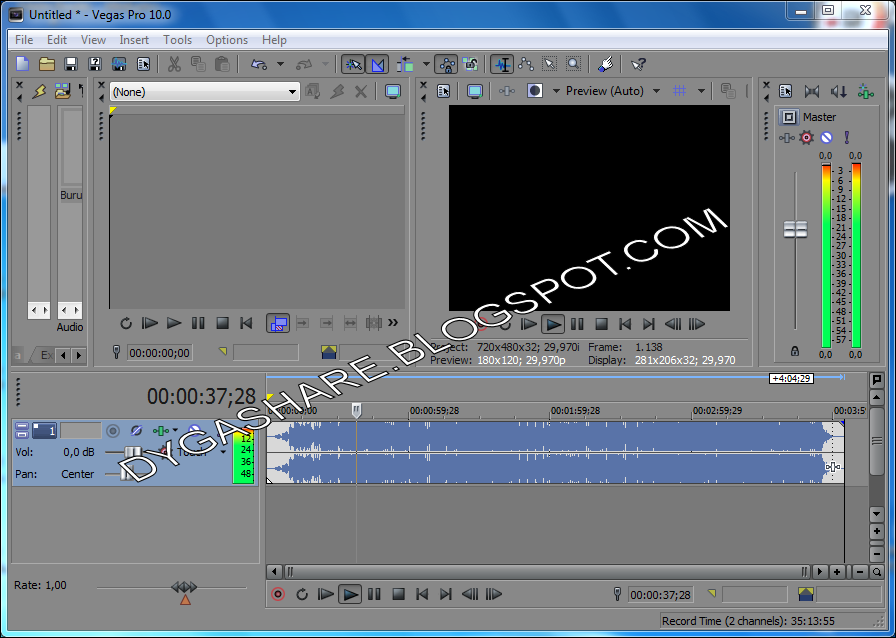Click the timeline horizontal scrollbar

click(548, 572)
